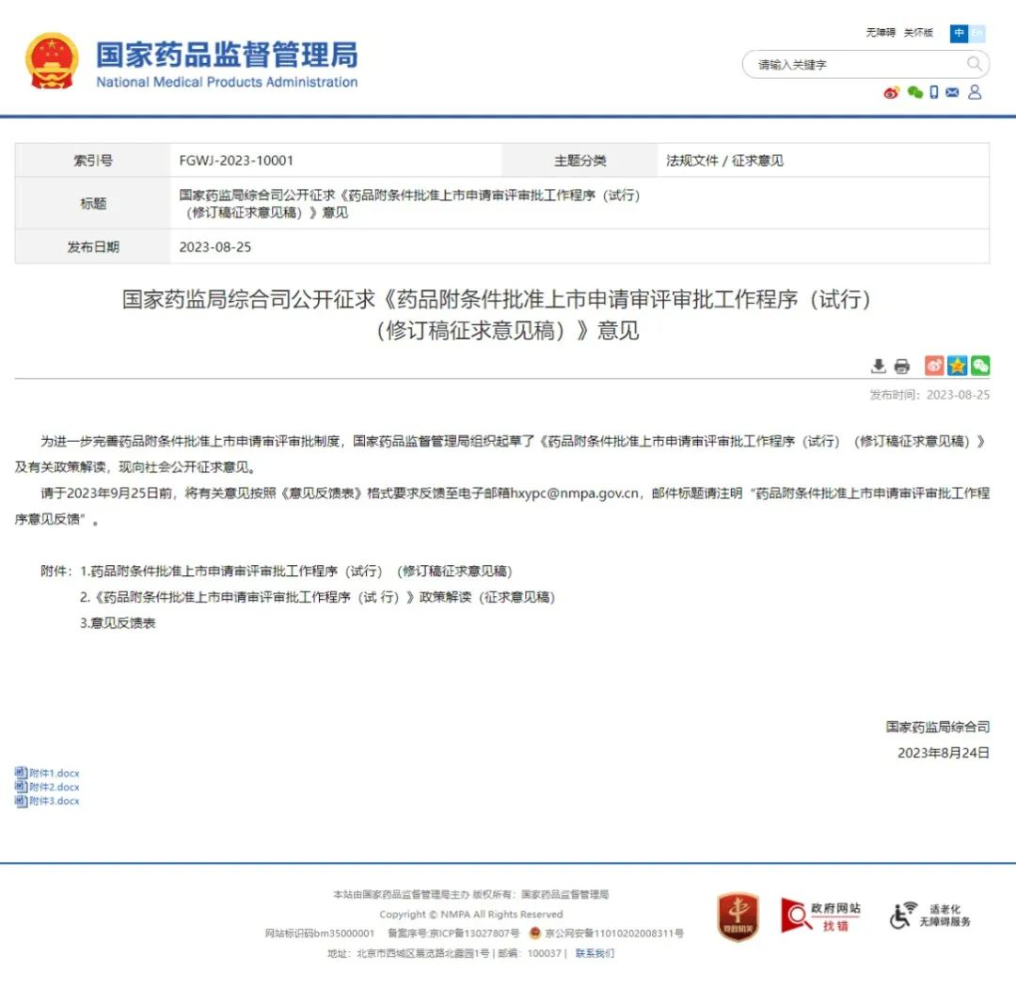
Task: Switch the site language to 中
Action: pos(959,33)
